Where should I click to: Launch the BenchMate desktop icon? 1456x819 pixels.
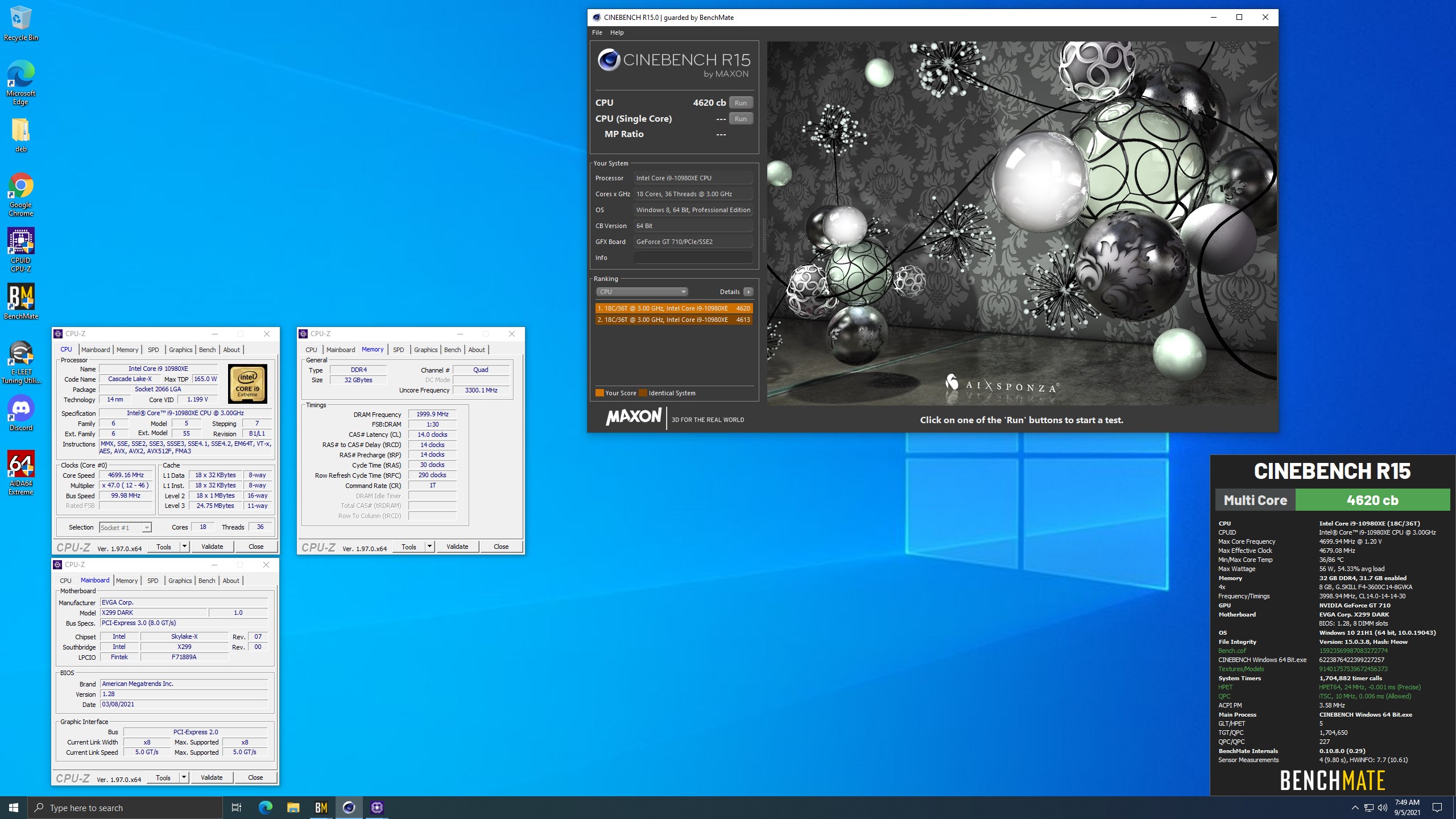point(20,301)
